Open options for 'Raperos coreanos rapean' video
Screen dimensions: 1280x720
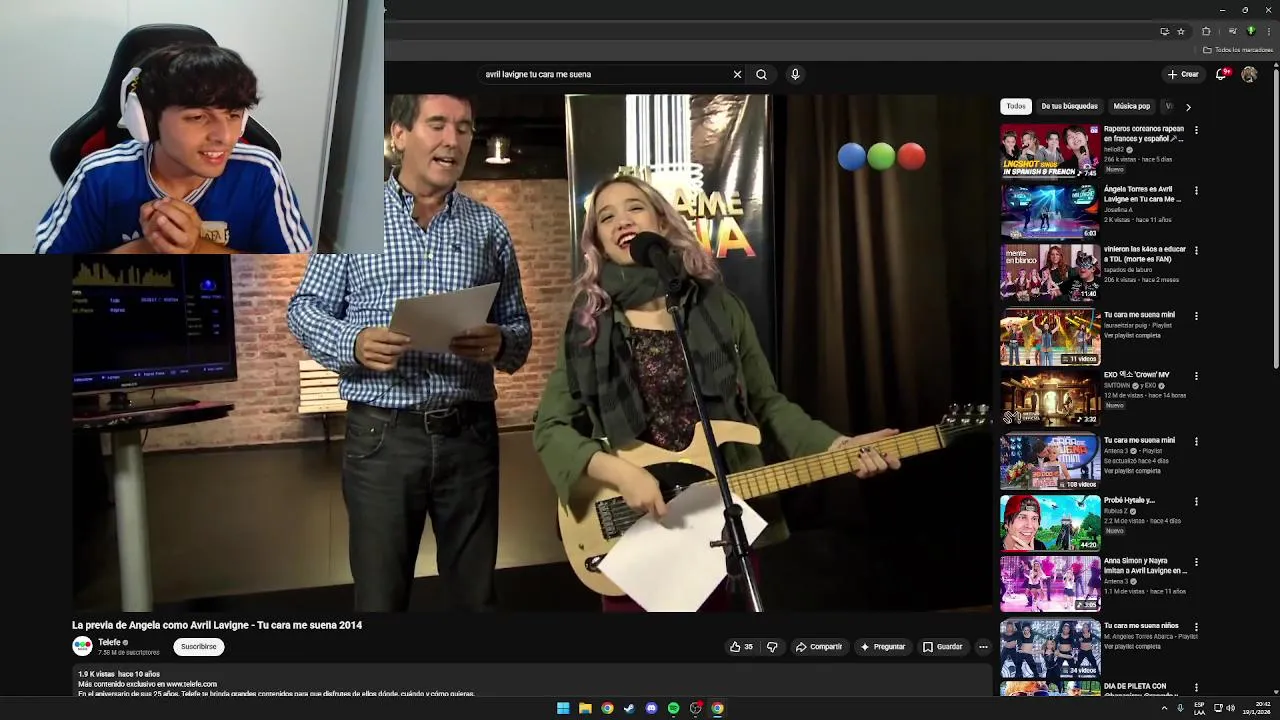pyautogui.click(x=1196, y=130)
